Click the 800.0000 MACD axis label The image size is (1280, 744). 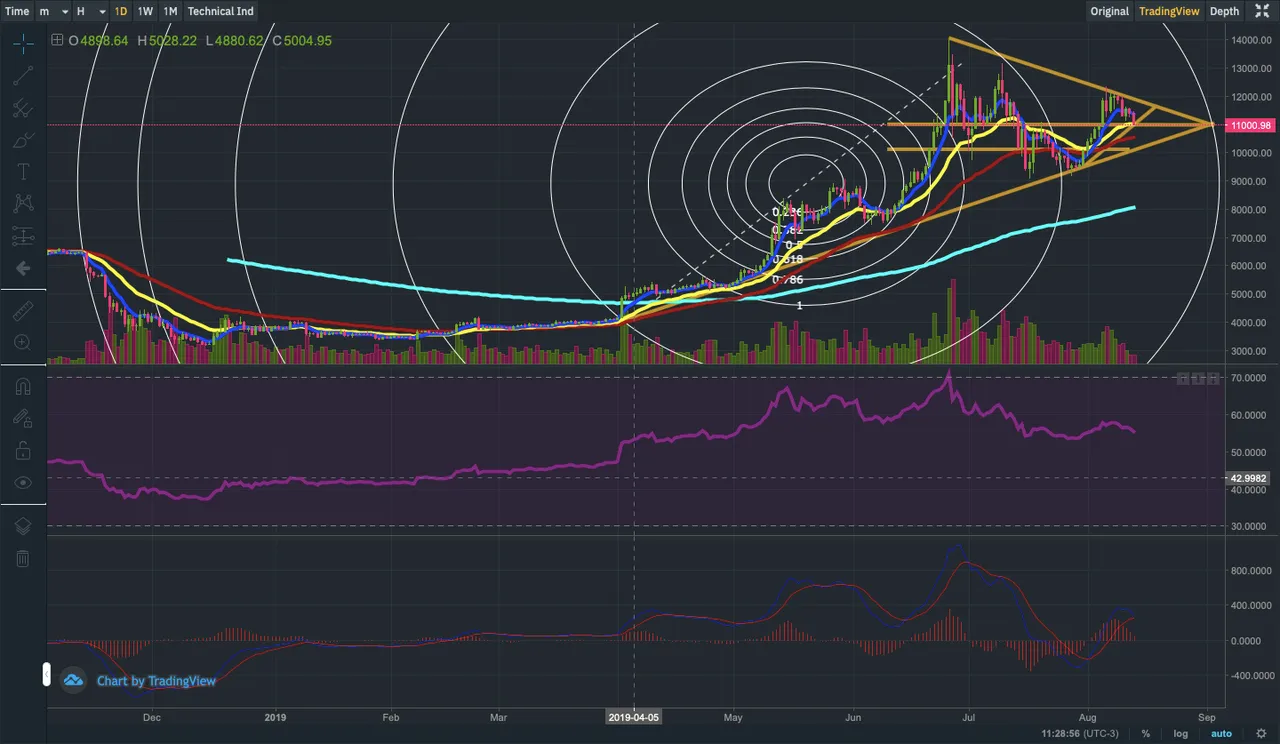pyautogui.click(x=1250, y=571)
